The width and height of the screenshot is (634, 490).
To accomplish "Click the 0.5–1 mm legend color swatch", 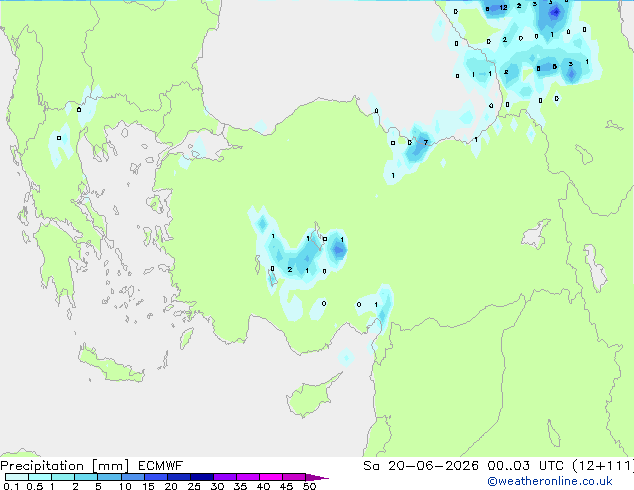I will coord(40,477).
